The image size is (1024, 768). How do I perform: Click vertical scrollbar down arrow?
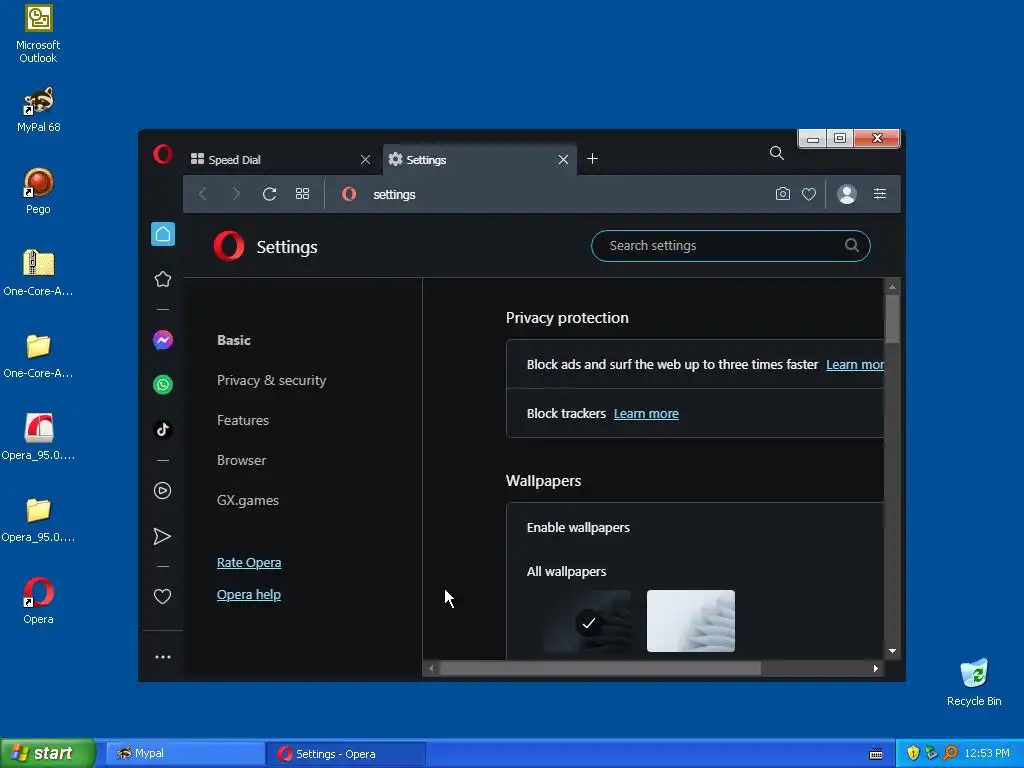coord(892,651)
